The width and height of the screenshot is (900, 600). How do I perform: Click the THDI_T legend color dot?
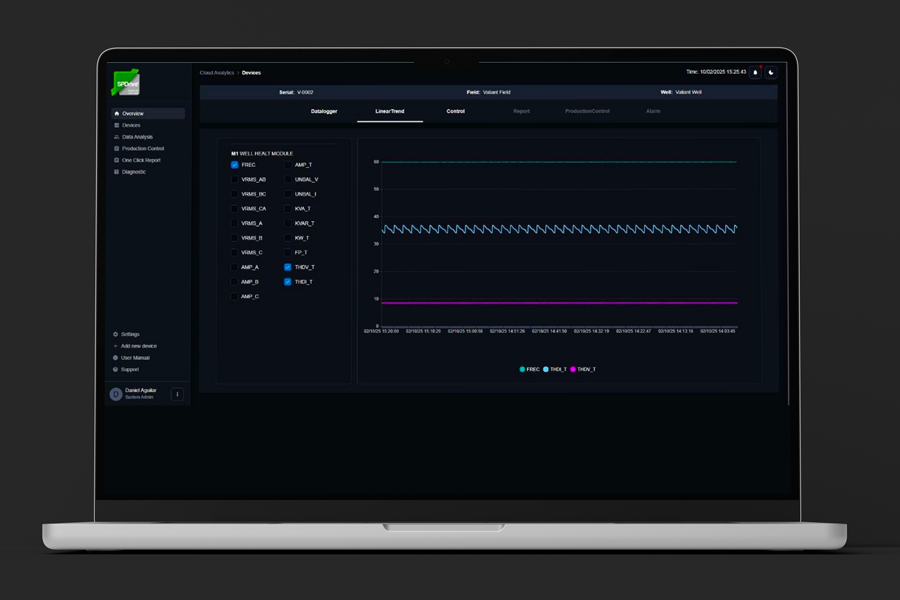pos(546,369)
